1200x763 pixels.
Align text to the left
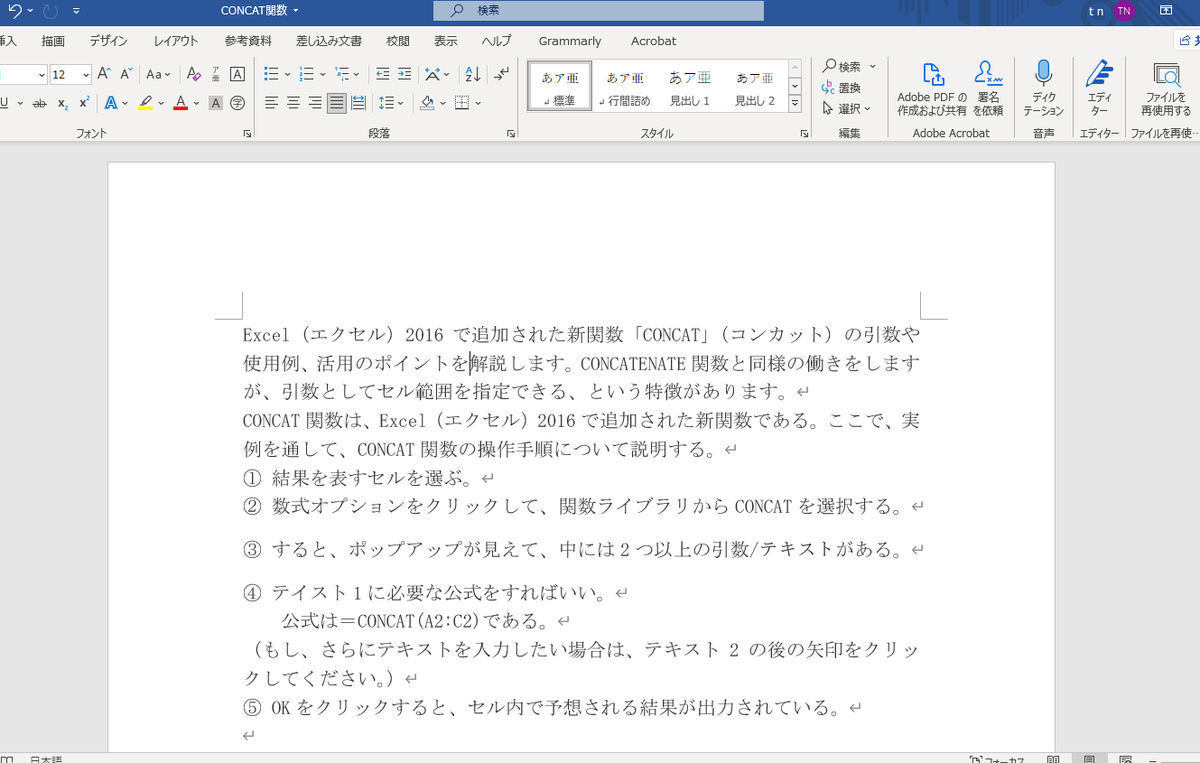tap(271, 102)
